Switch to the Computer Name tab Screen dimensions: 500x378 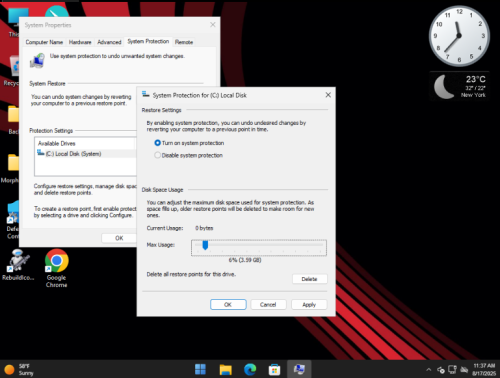44,42
